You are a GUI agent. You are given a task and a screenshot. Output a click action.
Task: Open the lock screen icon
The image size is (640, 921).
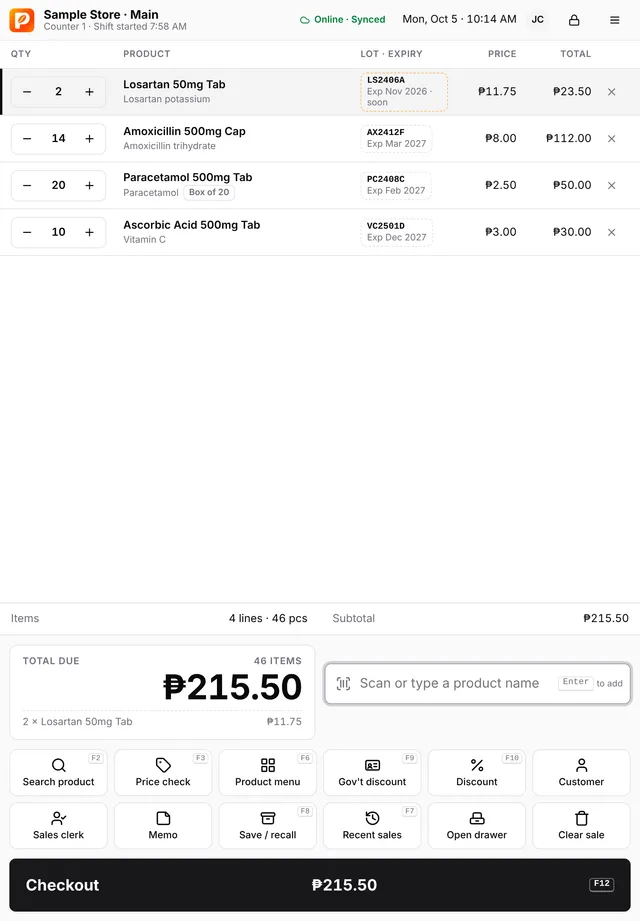point(574,20)
